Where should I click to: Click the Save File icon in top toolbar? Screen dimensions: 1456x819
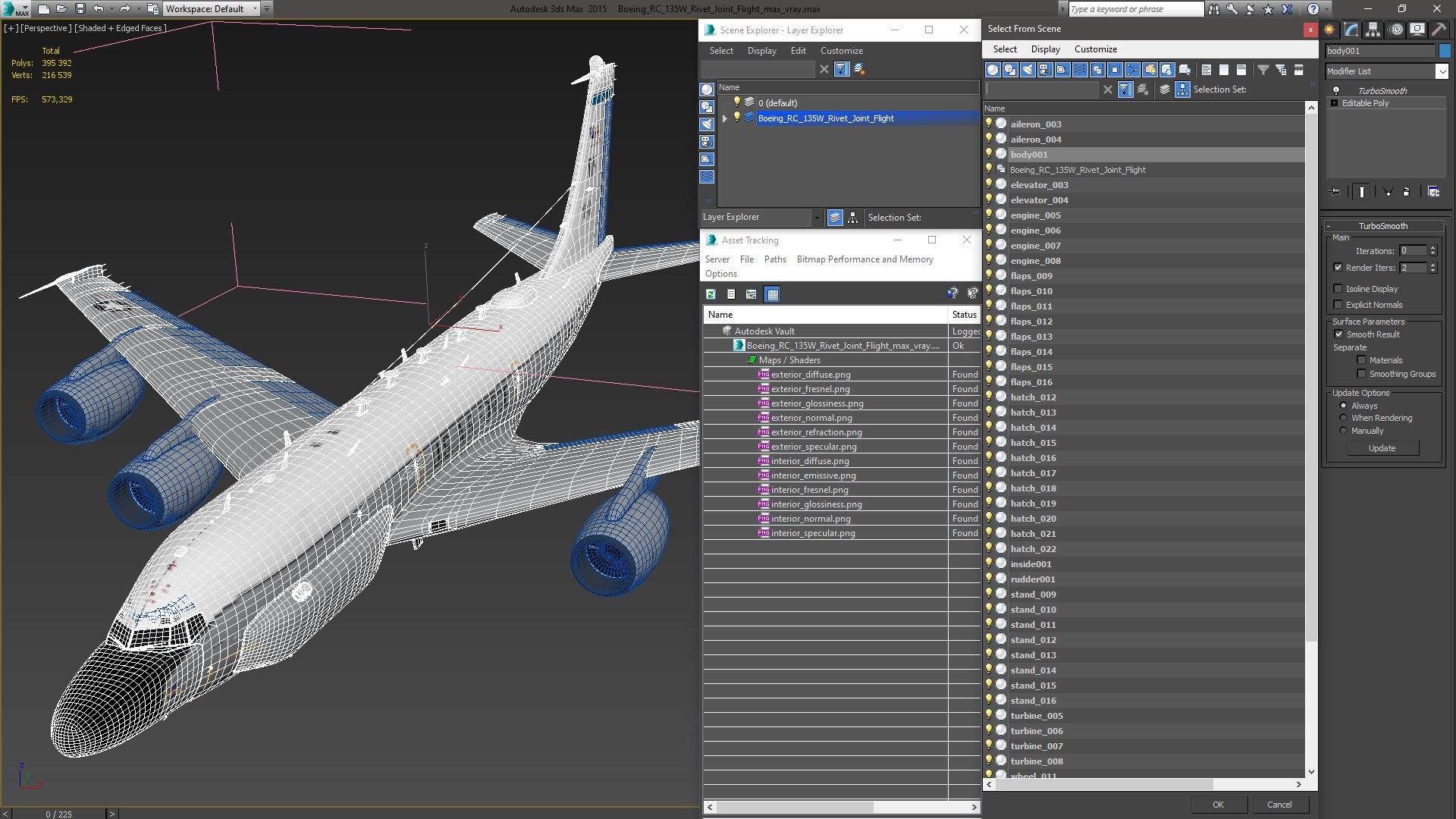pos(80,9)
